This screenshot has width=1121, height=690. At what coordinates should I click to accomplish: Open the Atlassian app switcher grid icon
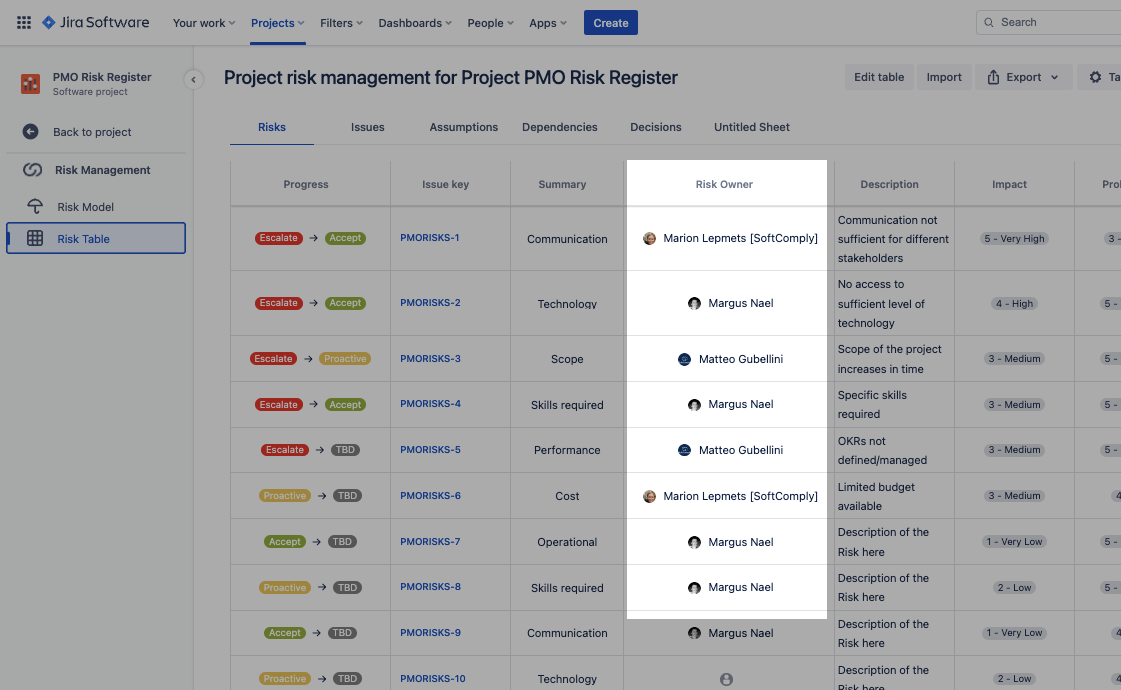pyautogui.click(x=22, y=22)
